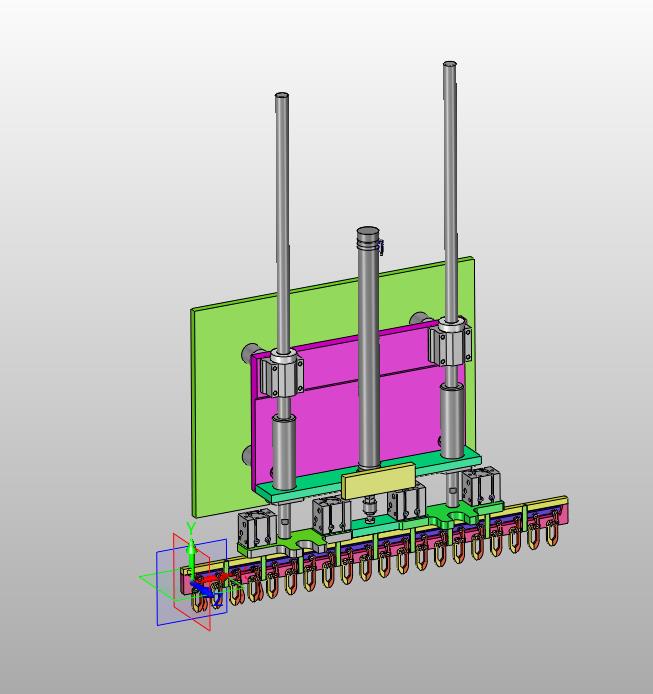Viewport: 653px width, 694px height.
Task: Select the right linear bearing block
Action: tap(450, 342)
